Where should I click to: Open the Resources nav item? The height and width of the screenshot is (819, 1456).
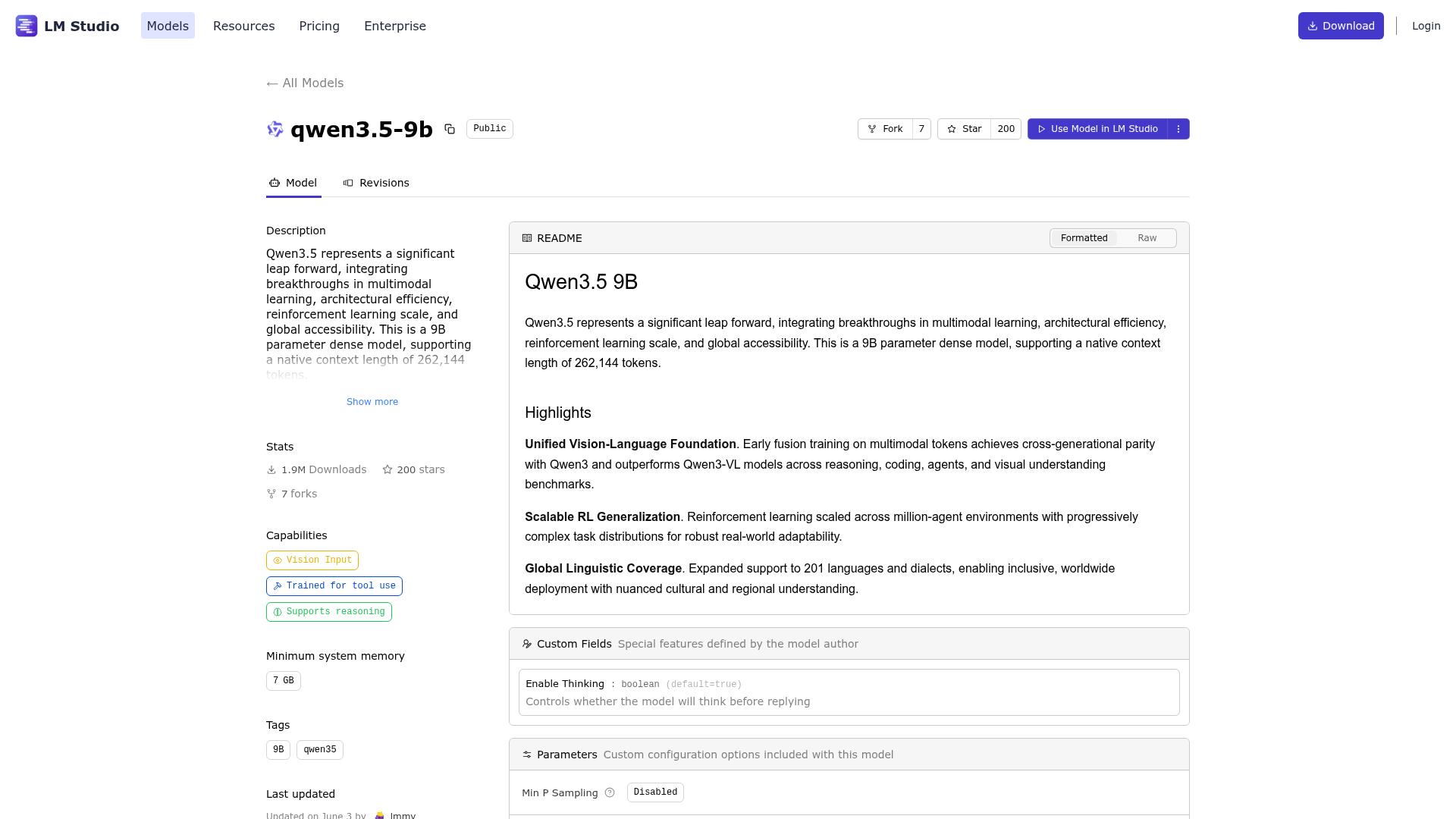tap(244, 26)
